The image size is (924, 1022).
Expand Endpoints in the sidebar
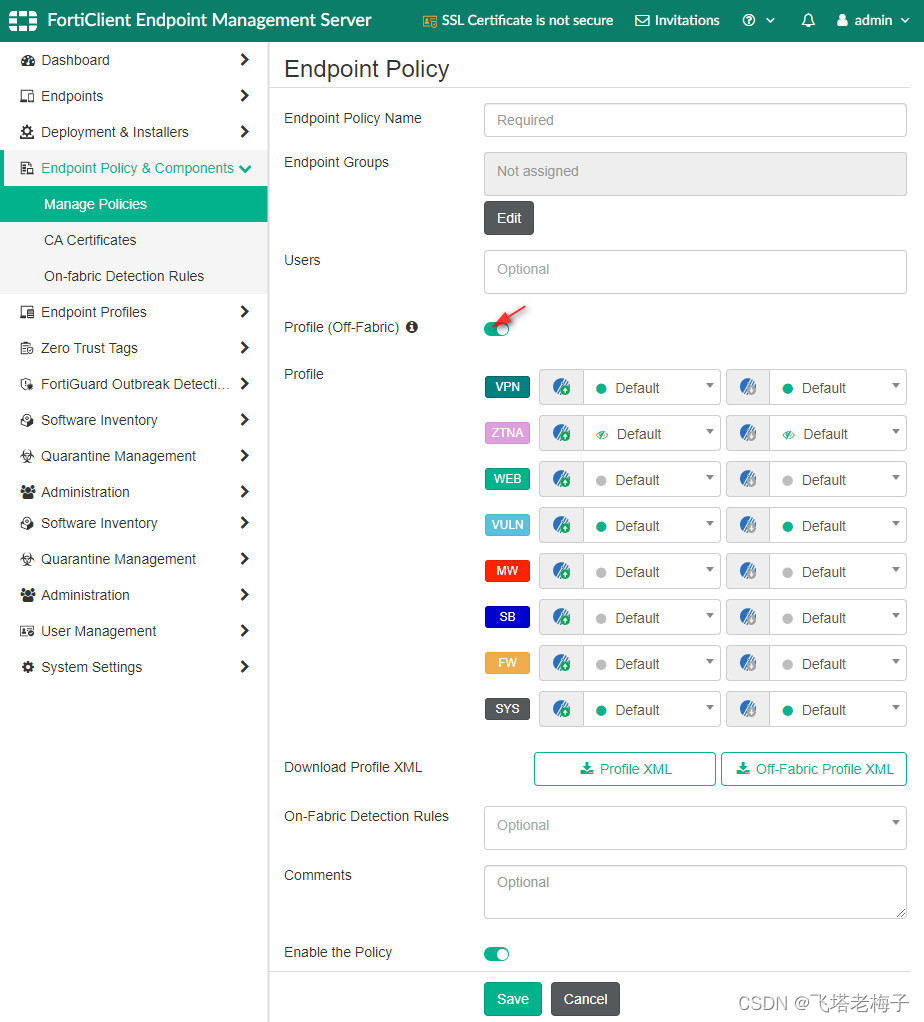[134, 96]
